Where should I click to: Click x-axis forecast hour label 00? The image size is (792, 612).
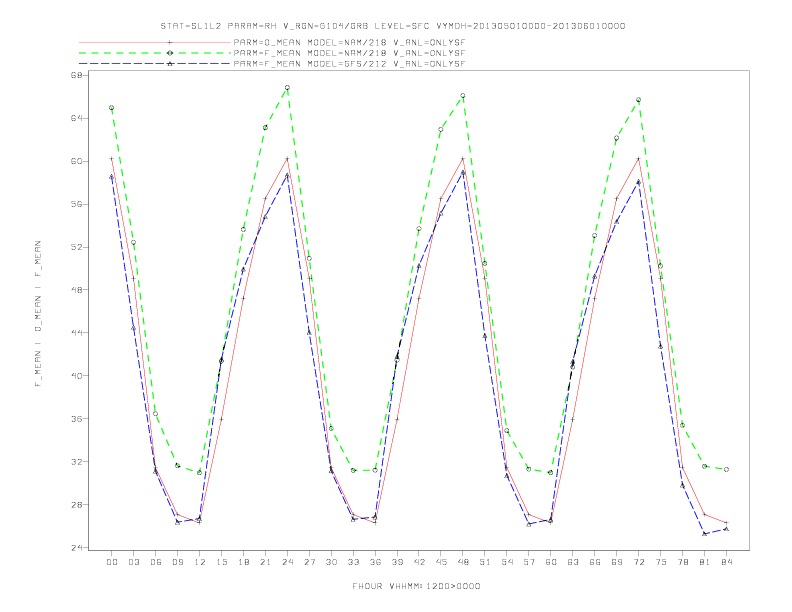pyautogui.click(x=112, y=562)
